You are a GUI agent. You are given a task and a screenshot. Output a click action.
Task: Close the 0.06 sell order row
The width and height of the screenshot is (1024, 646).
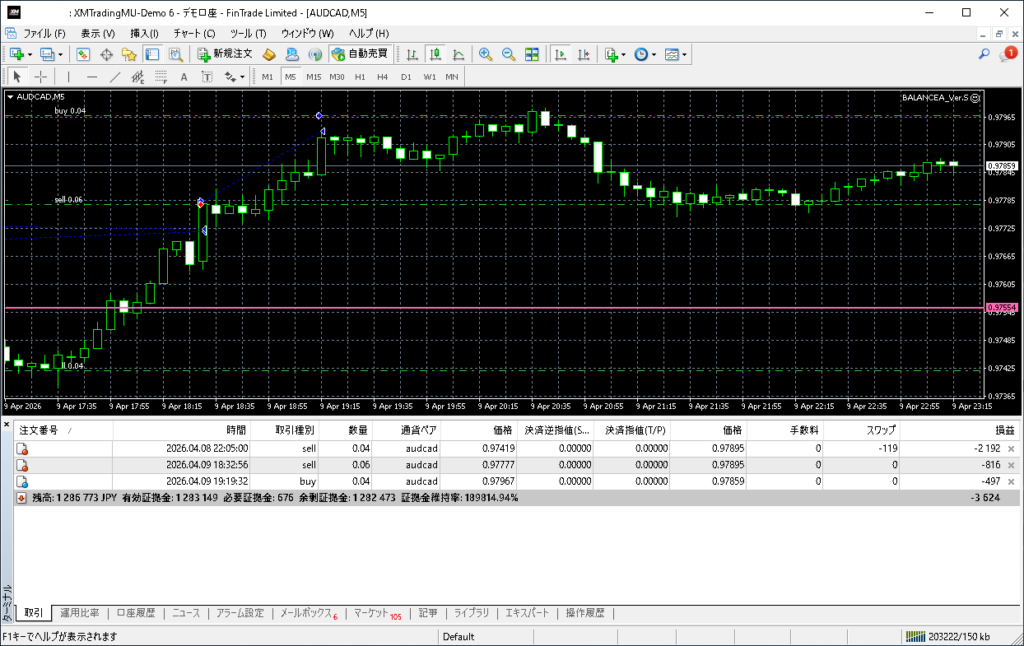click(1011, 466)
